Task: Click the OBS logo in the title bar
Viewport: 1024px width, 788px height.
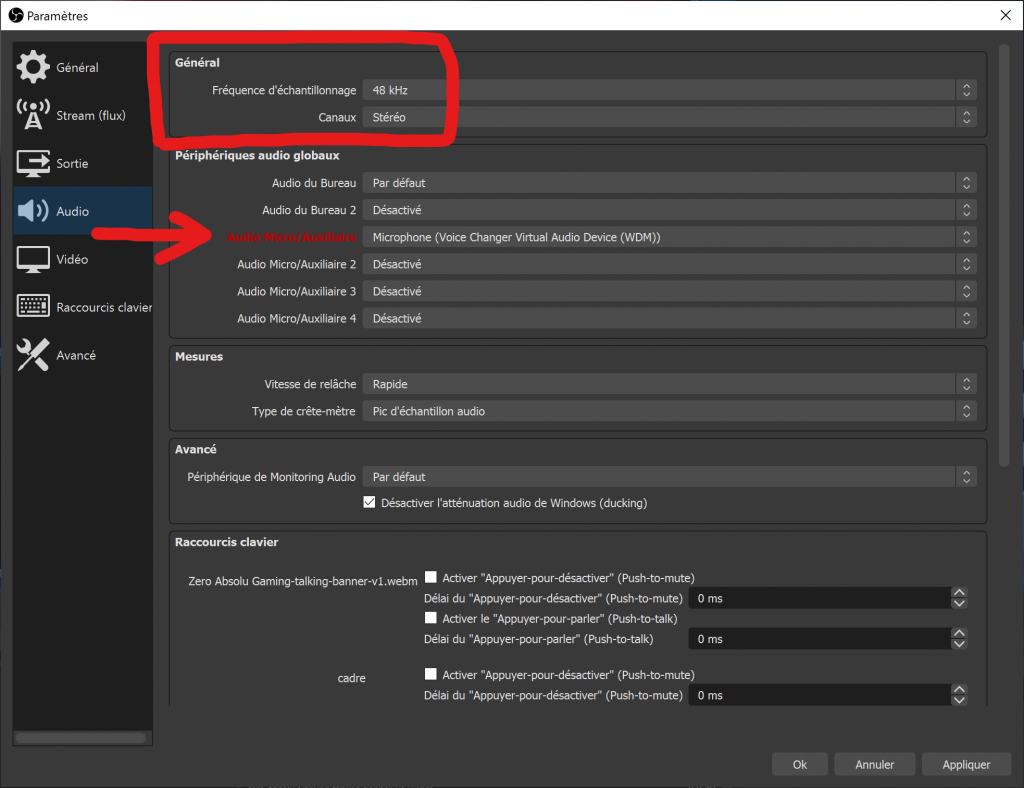Action: [x=14, y=15]
